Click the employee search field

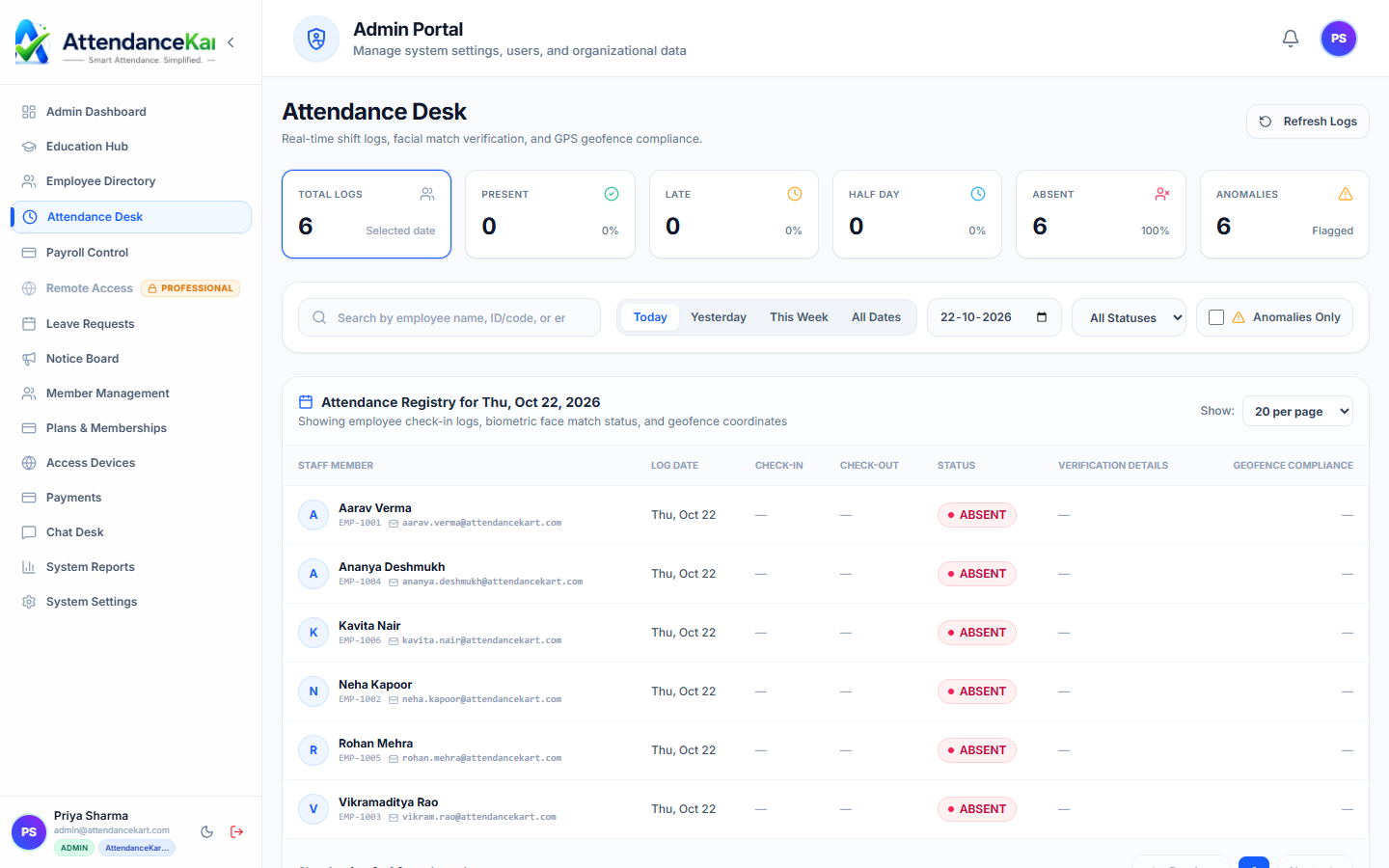point(449,317)
